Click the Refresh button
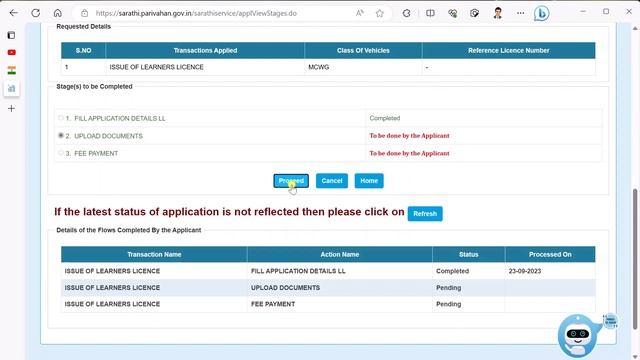The image size is (640, 360). tap(425, 213)
